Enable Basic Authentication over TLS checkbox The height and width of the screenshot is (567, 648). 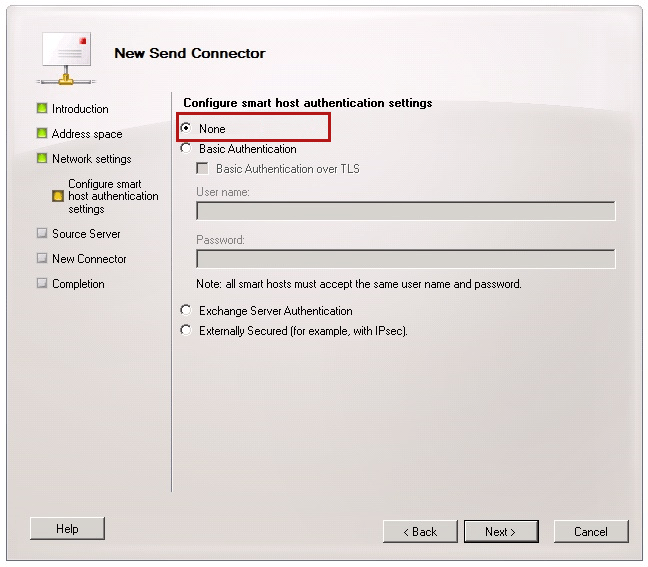[202, 168]
